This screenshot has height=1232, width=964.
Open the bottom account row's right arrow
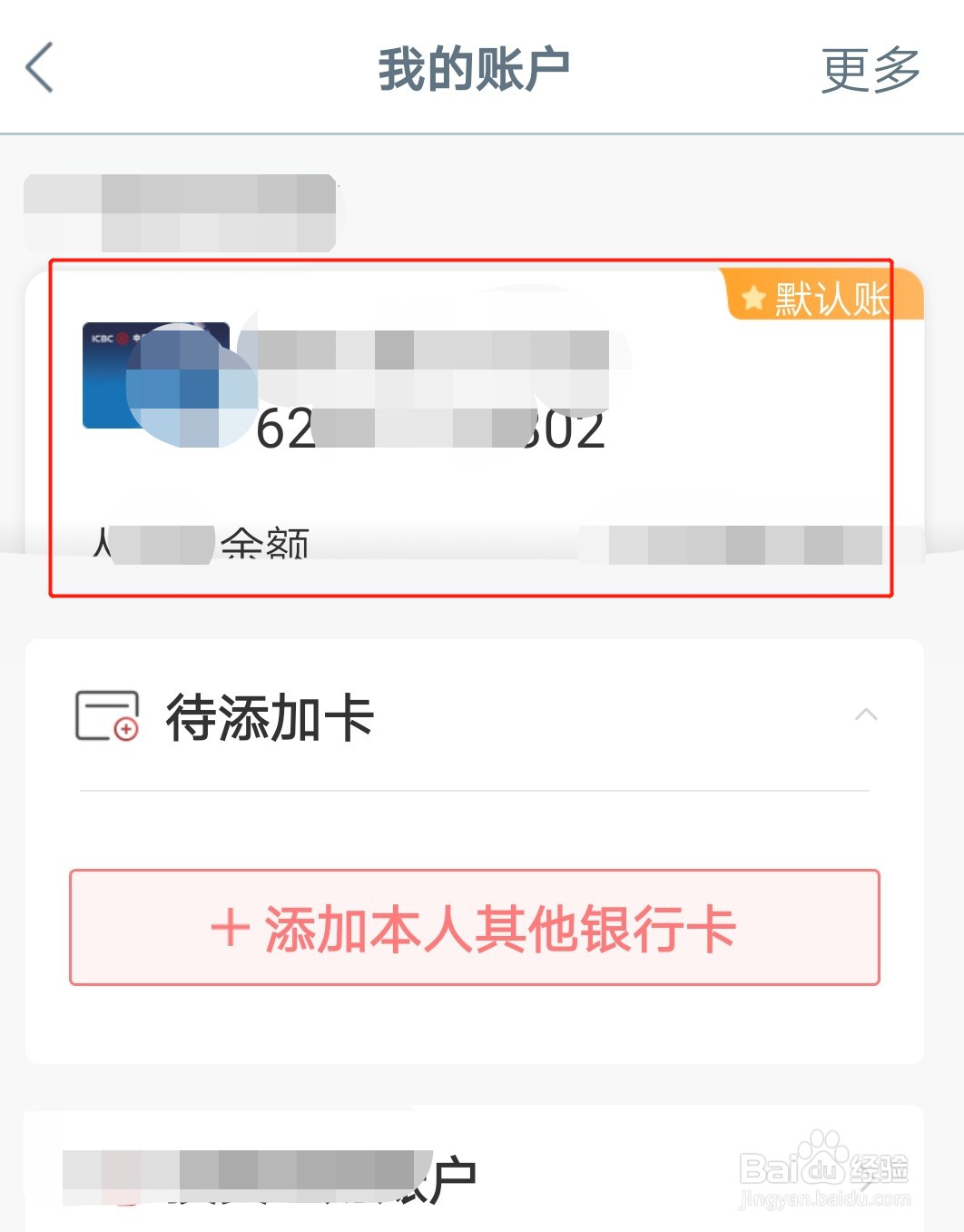(x=869, y=1178)
